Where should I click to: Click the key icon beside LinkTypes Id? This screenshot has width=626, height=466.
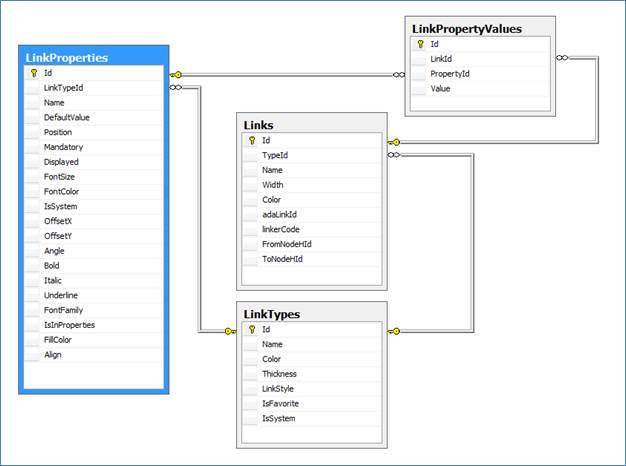point(251,330)
